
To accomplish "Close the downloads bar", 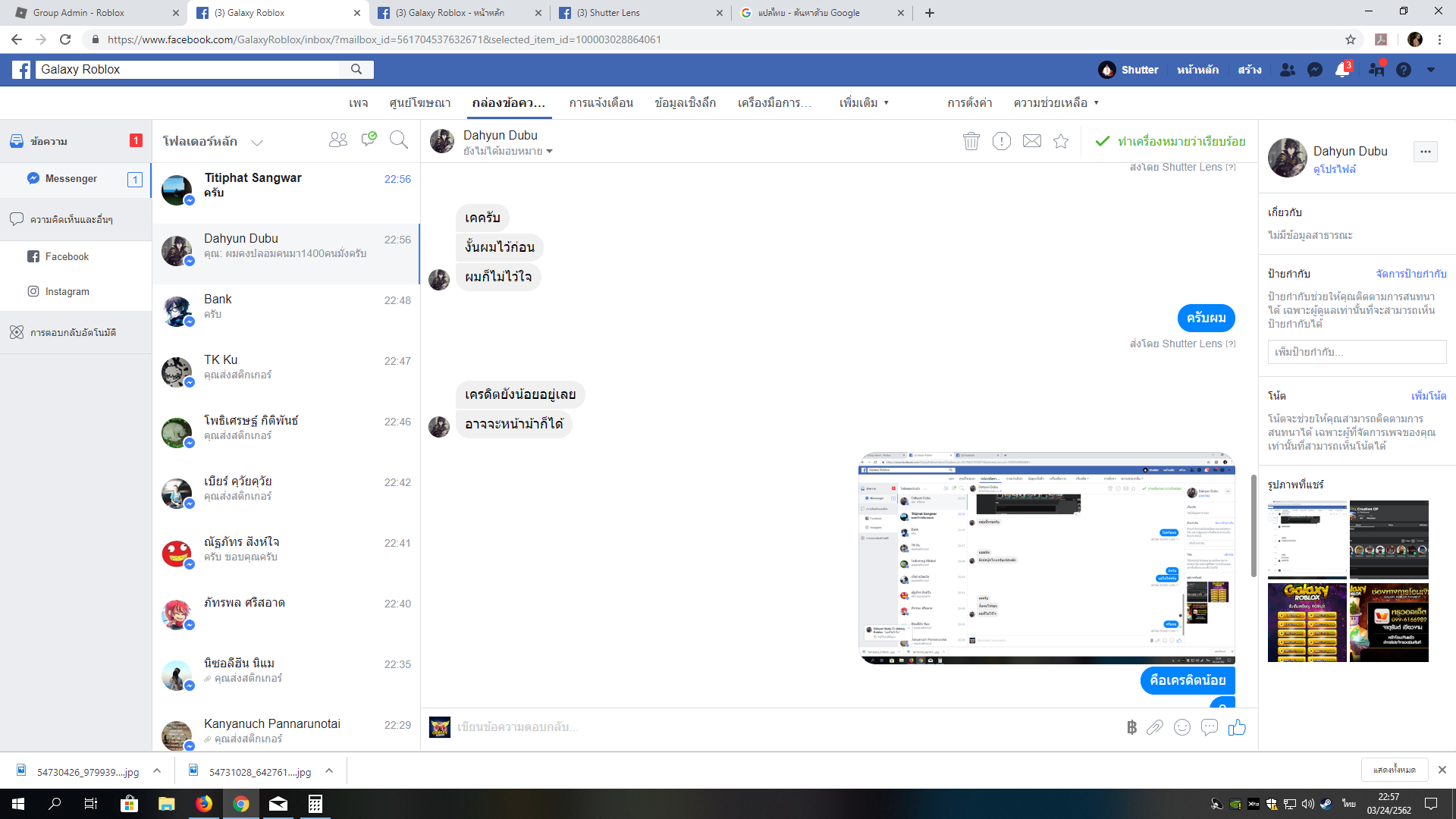I will point(1442,770).
